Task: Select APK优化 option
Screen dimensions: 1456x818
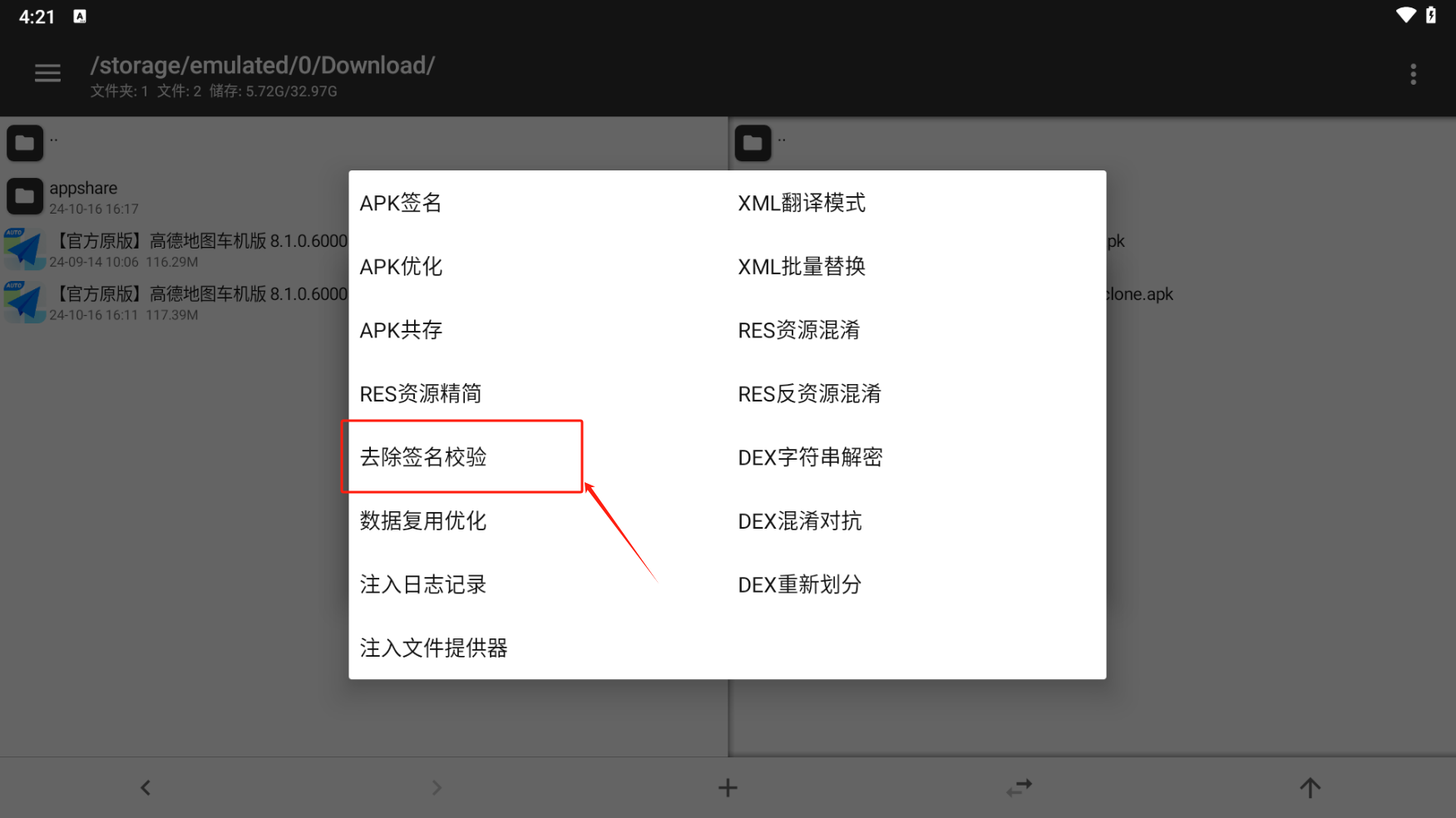Action: click(401, 267)
